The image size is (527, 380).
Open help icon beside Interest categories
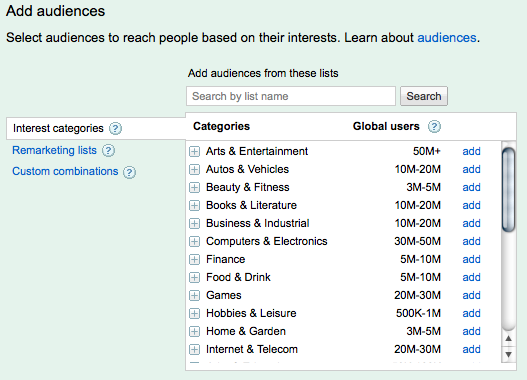click(x=115, y=128)
